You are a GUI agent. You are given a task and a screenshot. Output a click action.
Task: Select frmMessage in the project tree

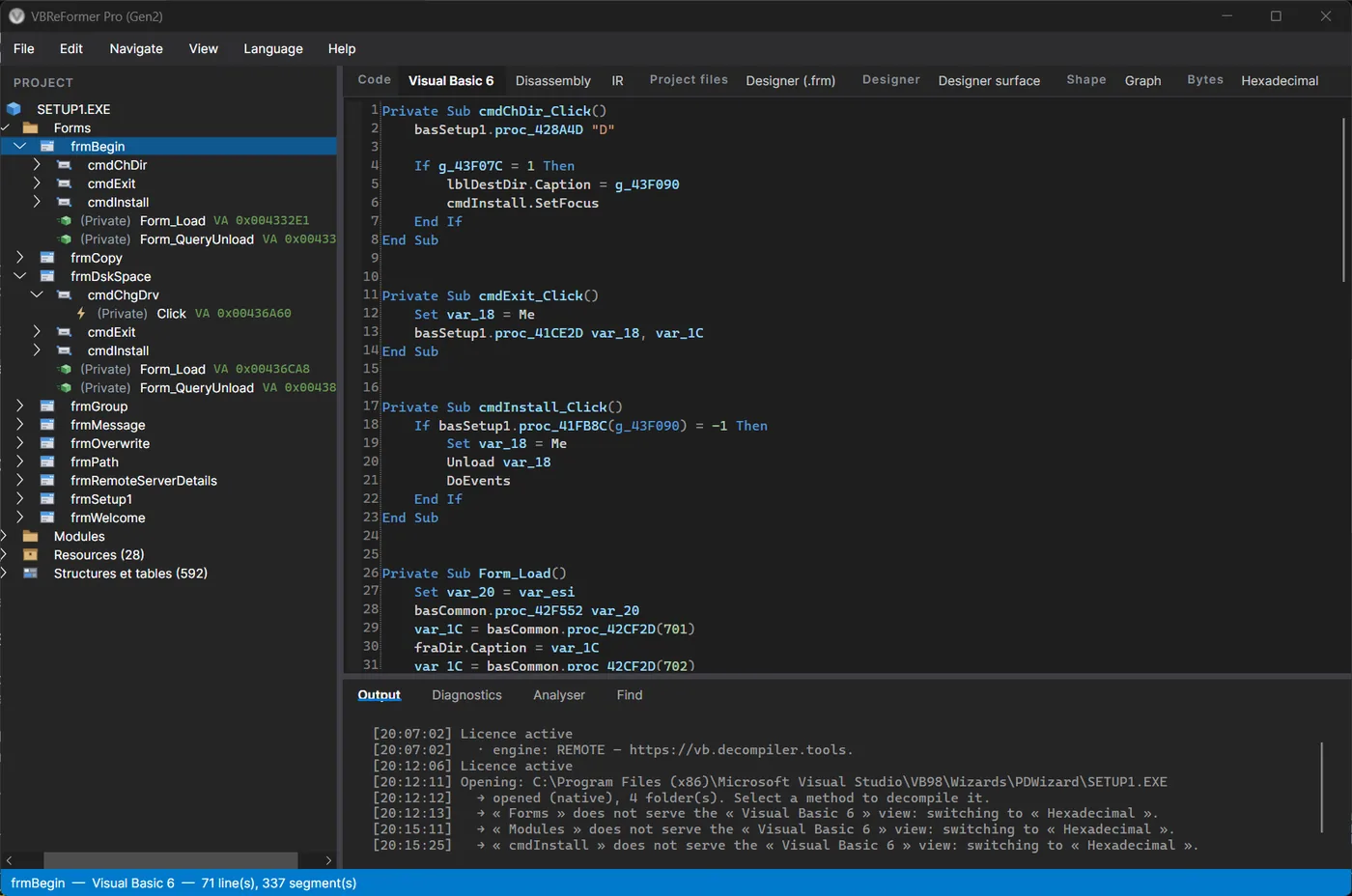coord(108,425)
